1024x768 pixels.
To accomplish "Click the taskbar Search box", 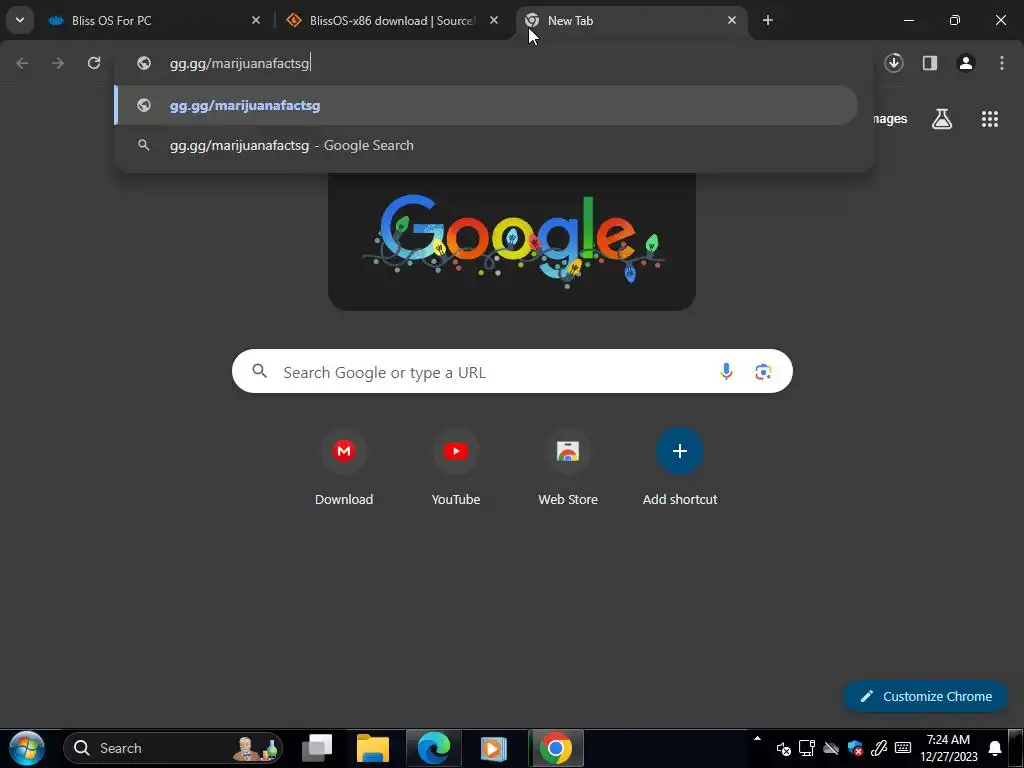I will 173,748.
